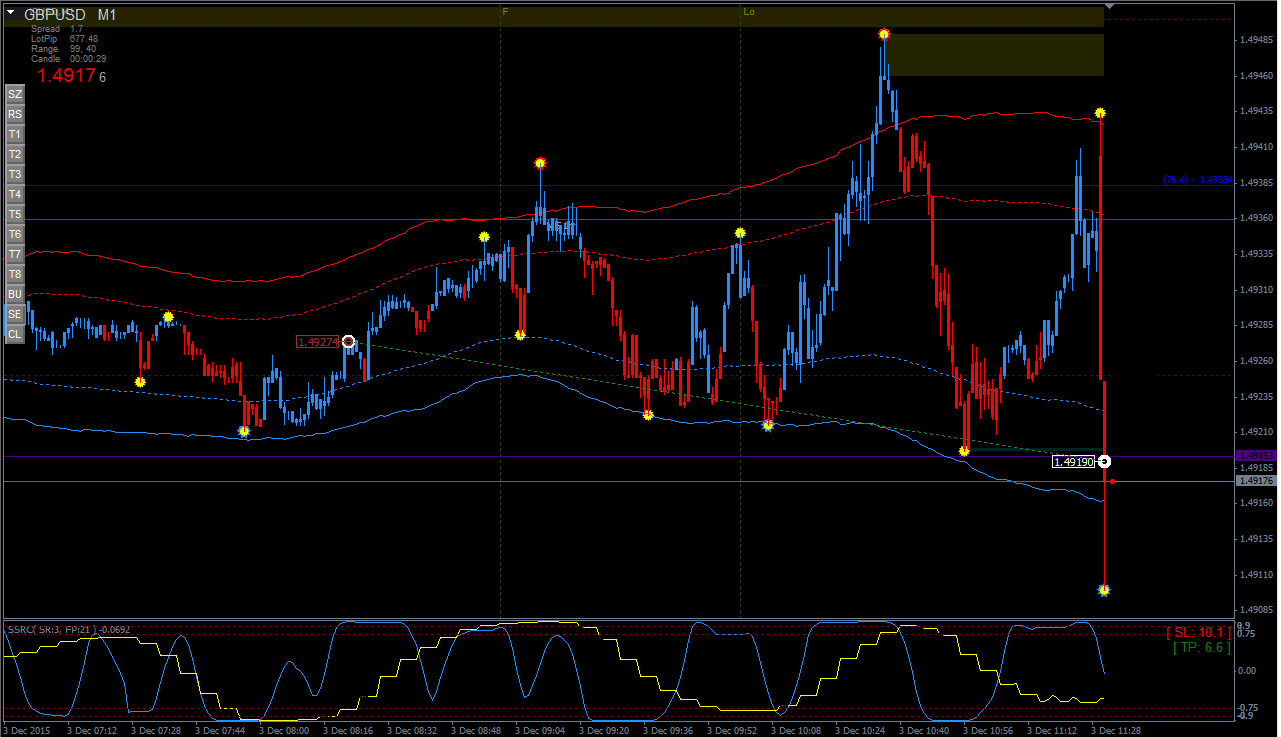Click the T7 side button
The height and width of the screenshot is (737, 1281).
15,254
